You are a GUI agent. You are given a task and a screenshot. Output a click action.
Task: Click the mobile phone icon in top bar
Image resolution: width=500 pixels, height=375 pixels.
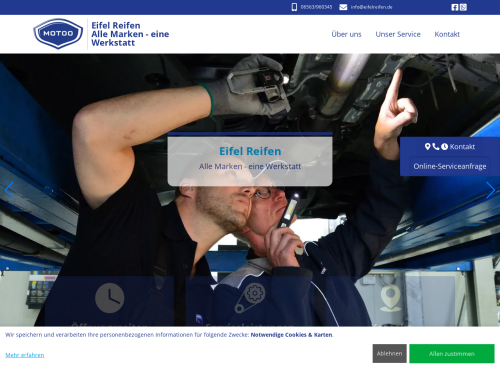(x=294, y=7)
